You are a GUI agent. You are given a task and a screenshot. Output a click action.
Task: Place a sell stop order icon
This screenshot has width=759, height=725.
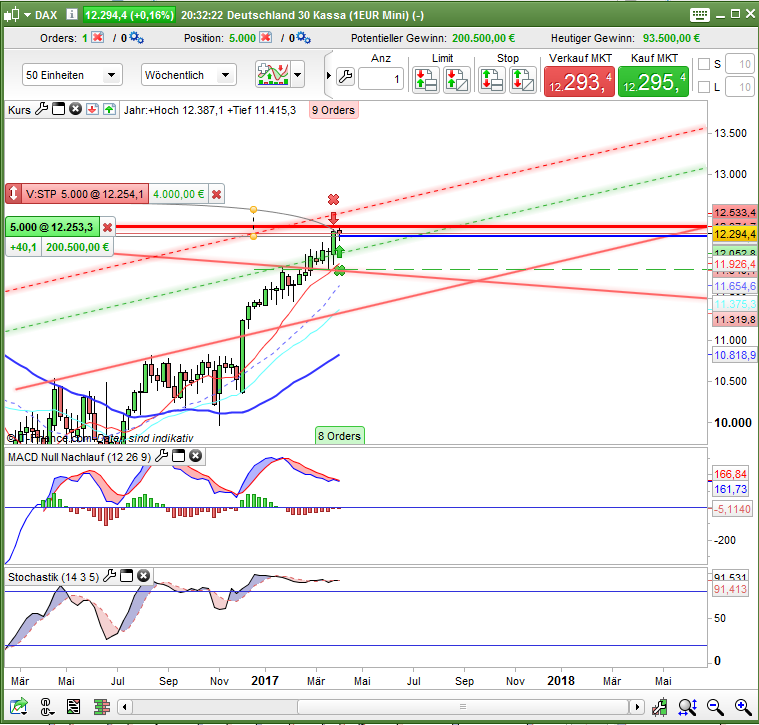(x=491, y=80)
